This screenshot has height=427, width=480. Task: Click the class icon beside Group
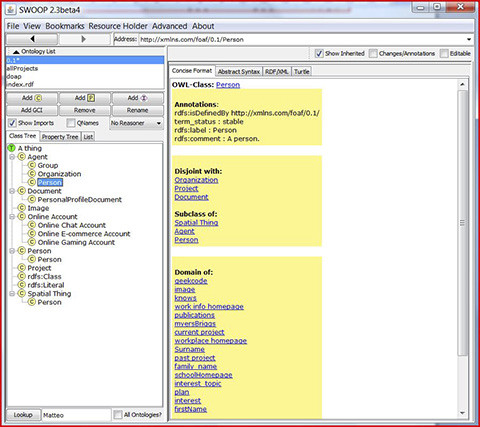click(32, 165)
